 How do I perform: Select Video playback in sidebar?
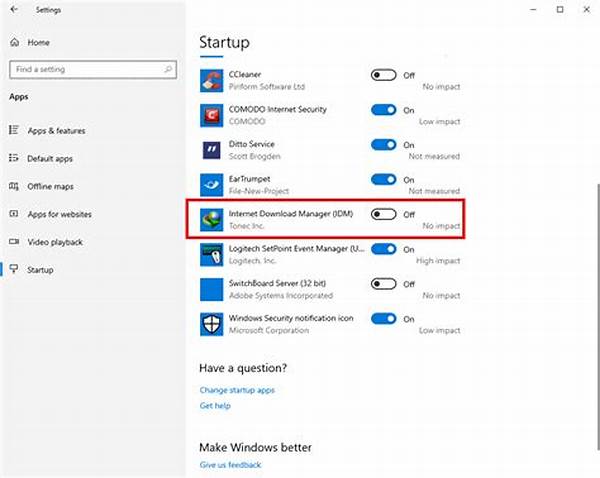55,242
